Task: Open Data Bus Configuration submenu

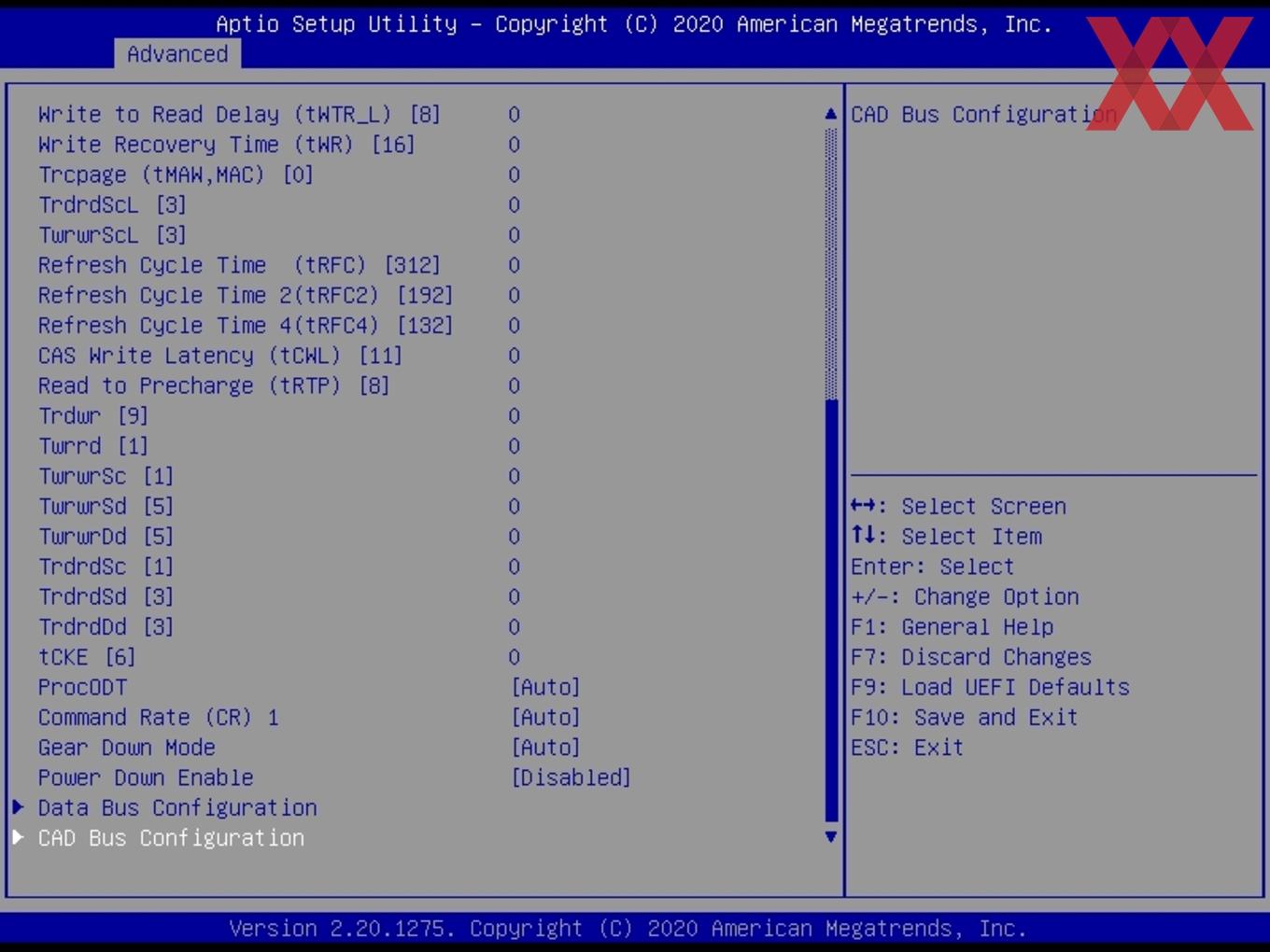Action: click(177, 808)
